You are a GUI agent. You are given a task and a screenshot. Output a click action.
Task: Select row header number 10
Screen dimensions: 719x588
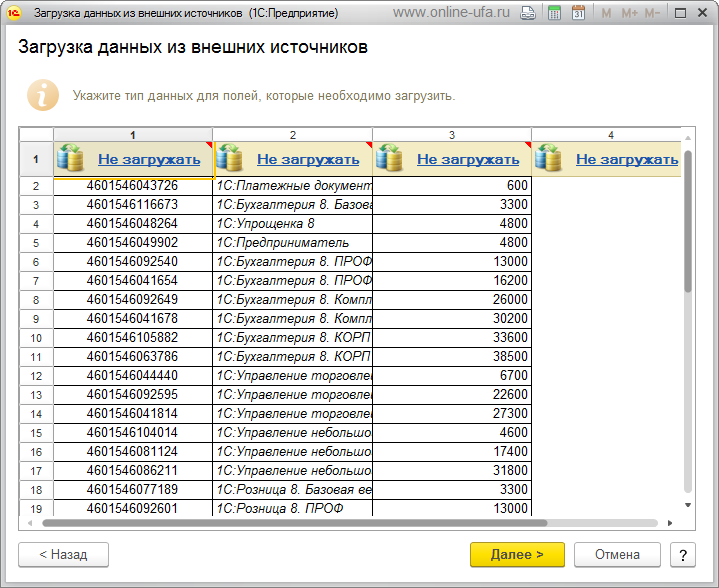coord(36,338)
